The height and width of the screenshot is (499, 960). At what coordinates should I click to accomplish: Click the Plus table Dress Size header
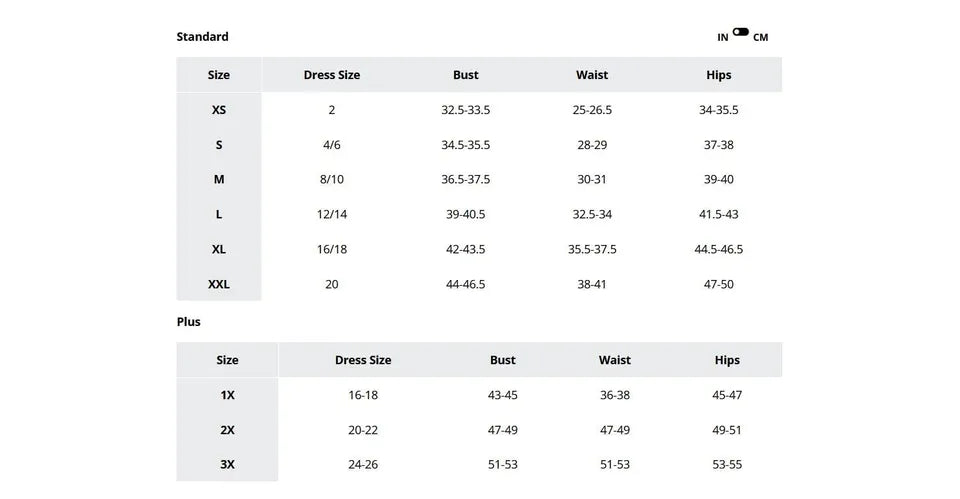363,360
